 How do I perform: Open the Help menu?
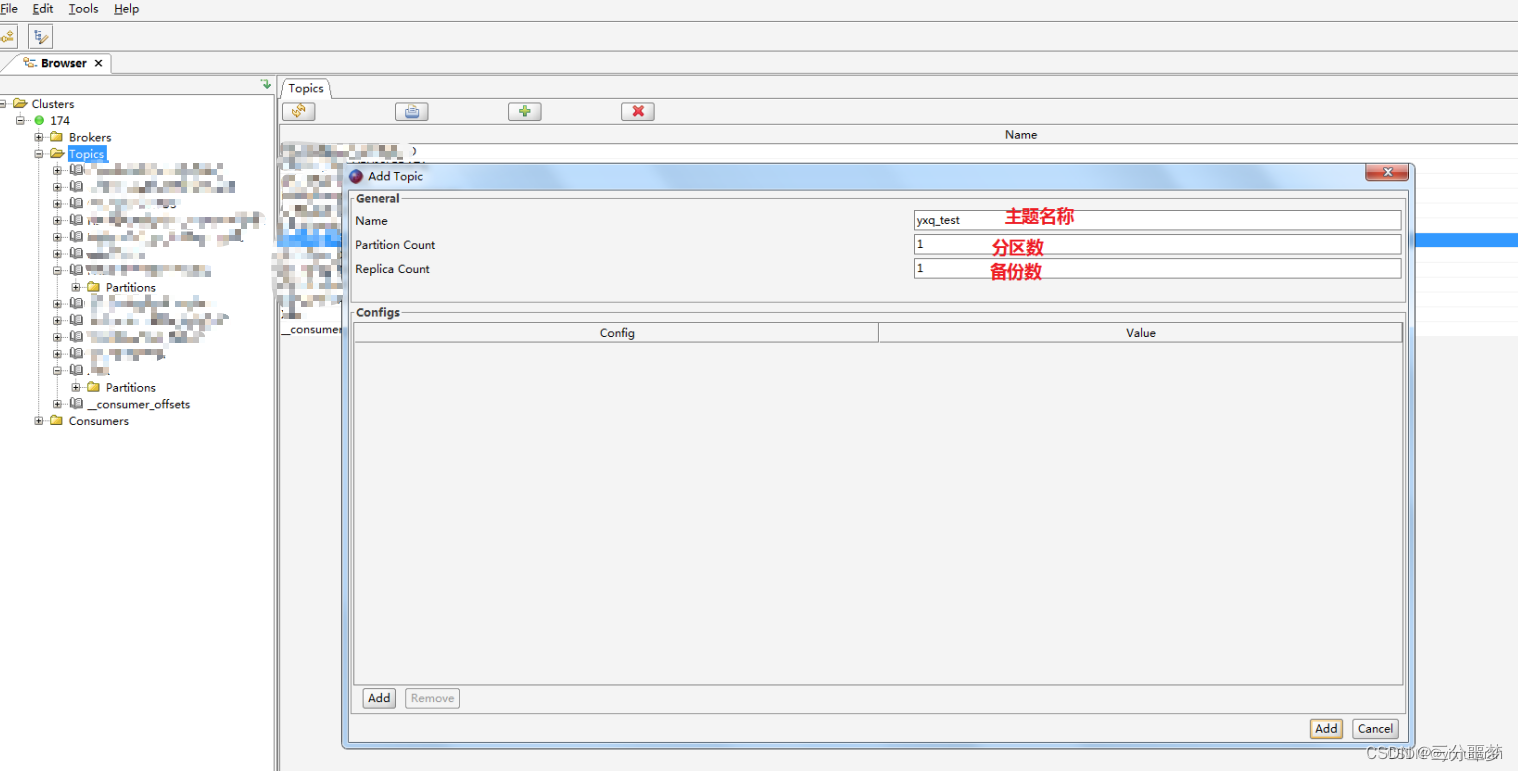(127, 9)
